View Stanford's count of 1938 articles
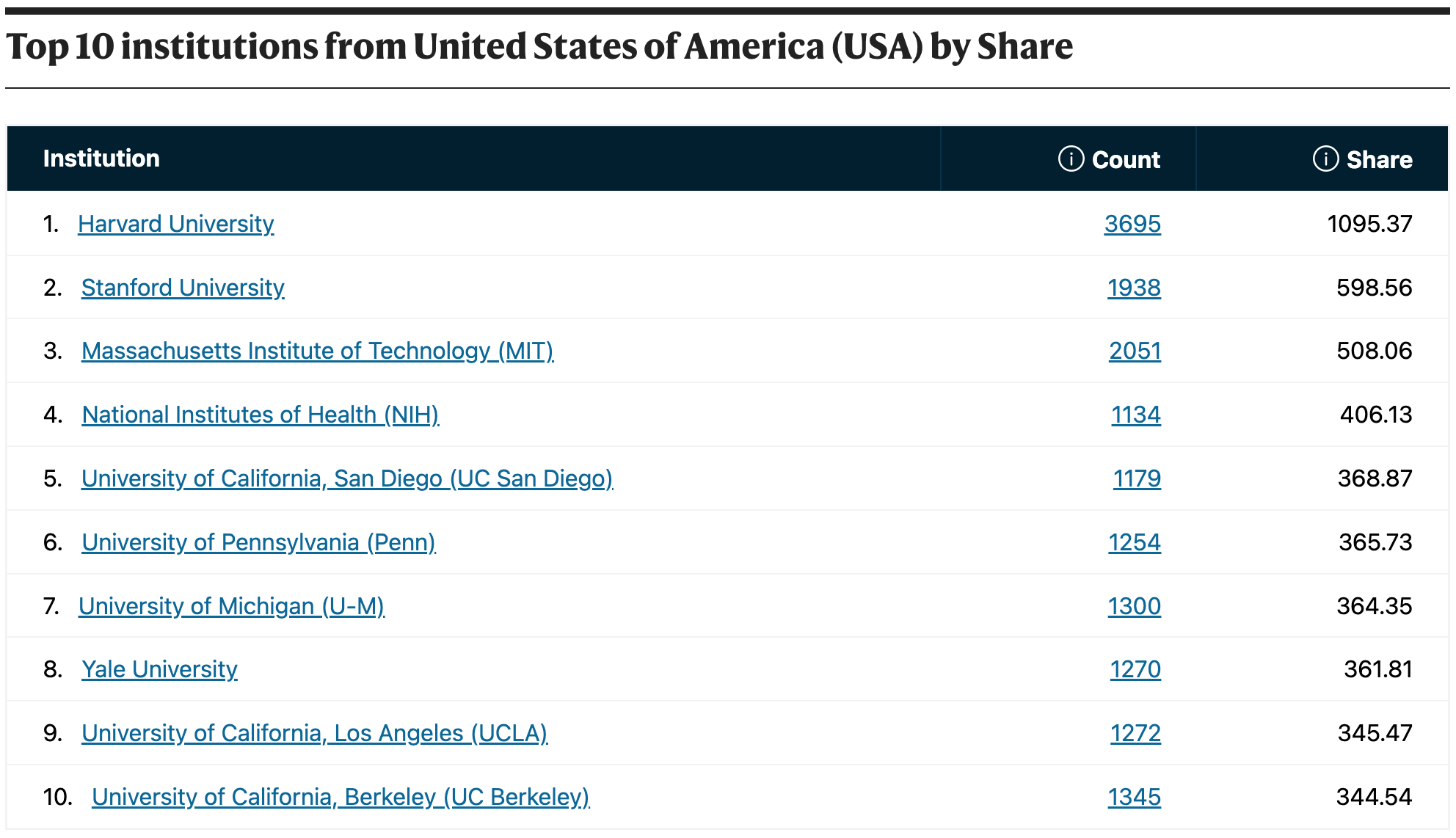 1134,288
